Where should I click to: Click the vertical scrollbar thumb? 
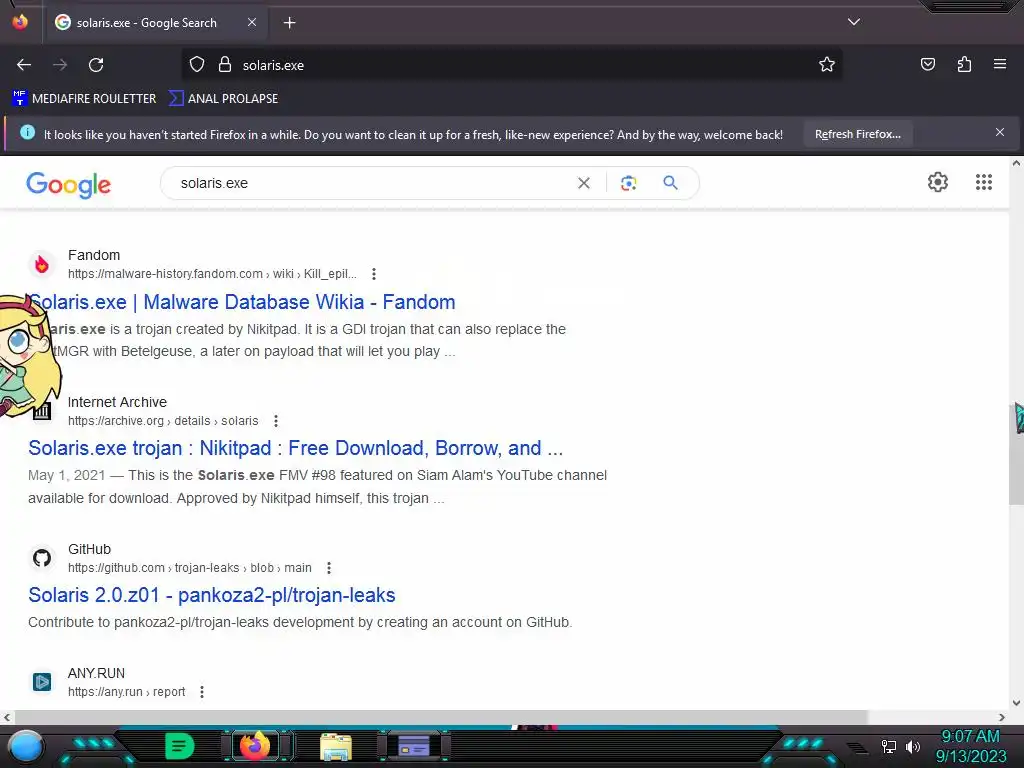pos(1016,454)
